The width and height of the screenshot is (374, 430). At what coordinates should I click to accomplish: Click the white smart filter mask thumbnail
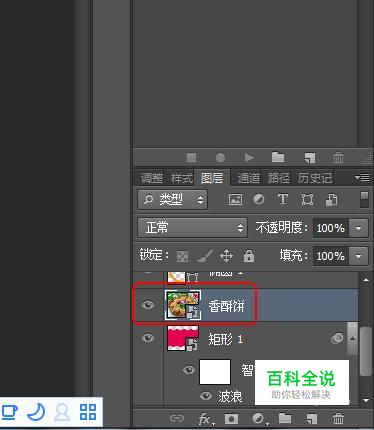[x=215, y=372]
